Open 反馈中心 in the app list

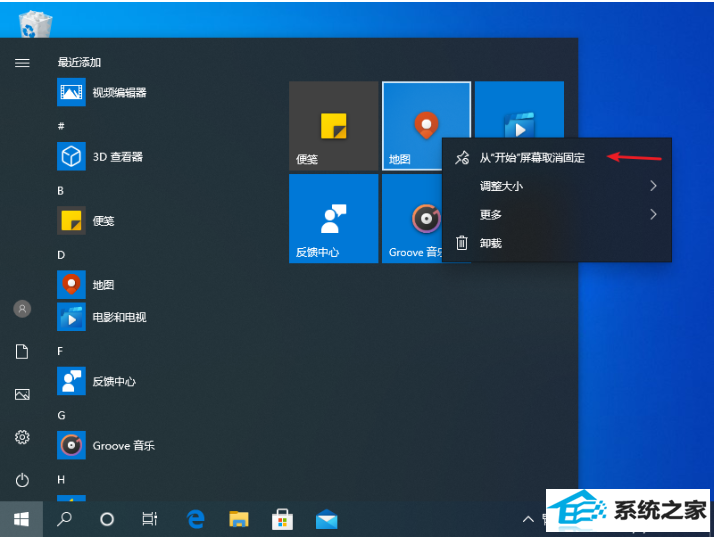click(x=97, y=381)
